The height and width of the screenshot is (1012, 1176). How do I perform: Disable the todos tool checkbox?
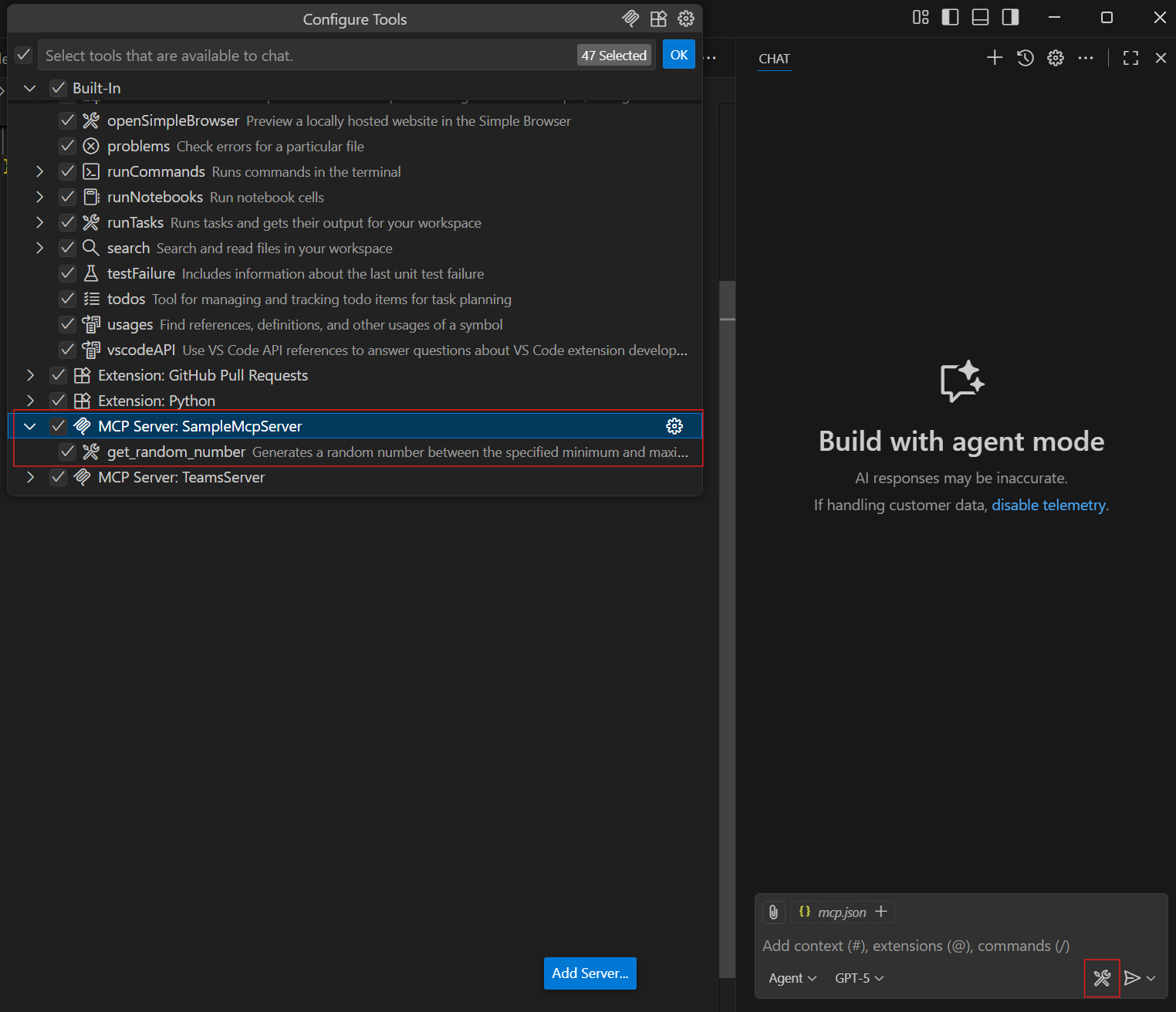click(67, 299)
